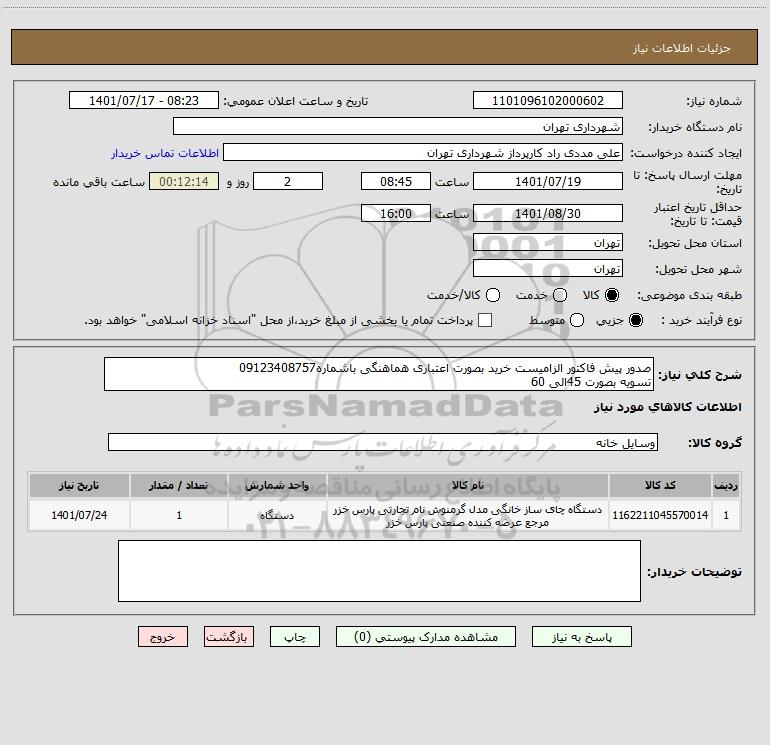
Task: Click the need date cell 1401/07/24
Action: (79, 515)
